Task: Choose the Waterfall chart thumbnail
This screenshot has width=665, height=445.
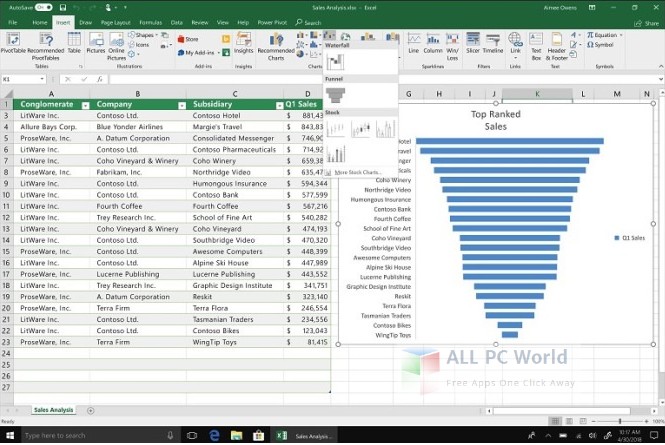Action: tap(335, 62)
